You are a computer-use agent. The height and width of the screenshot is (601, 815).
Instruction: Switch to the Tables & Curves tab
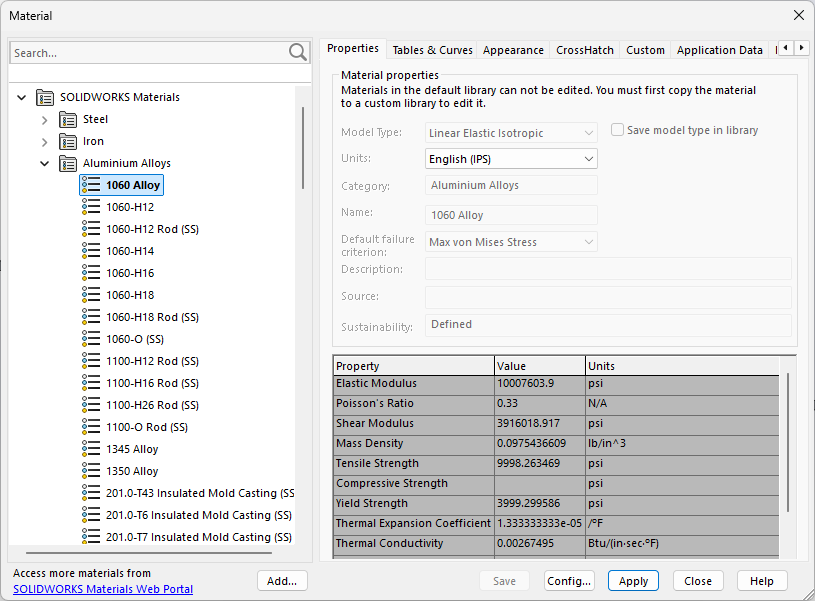pos(432,50)
